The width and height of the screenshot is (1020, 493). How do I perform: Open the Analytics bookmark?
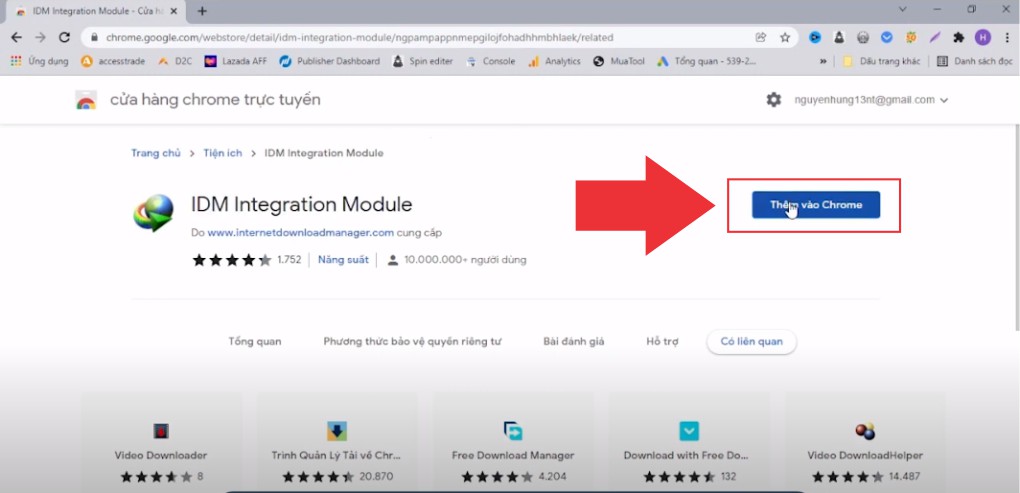[554, 61]
